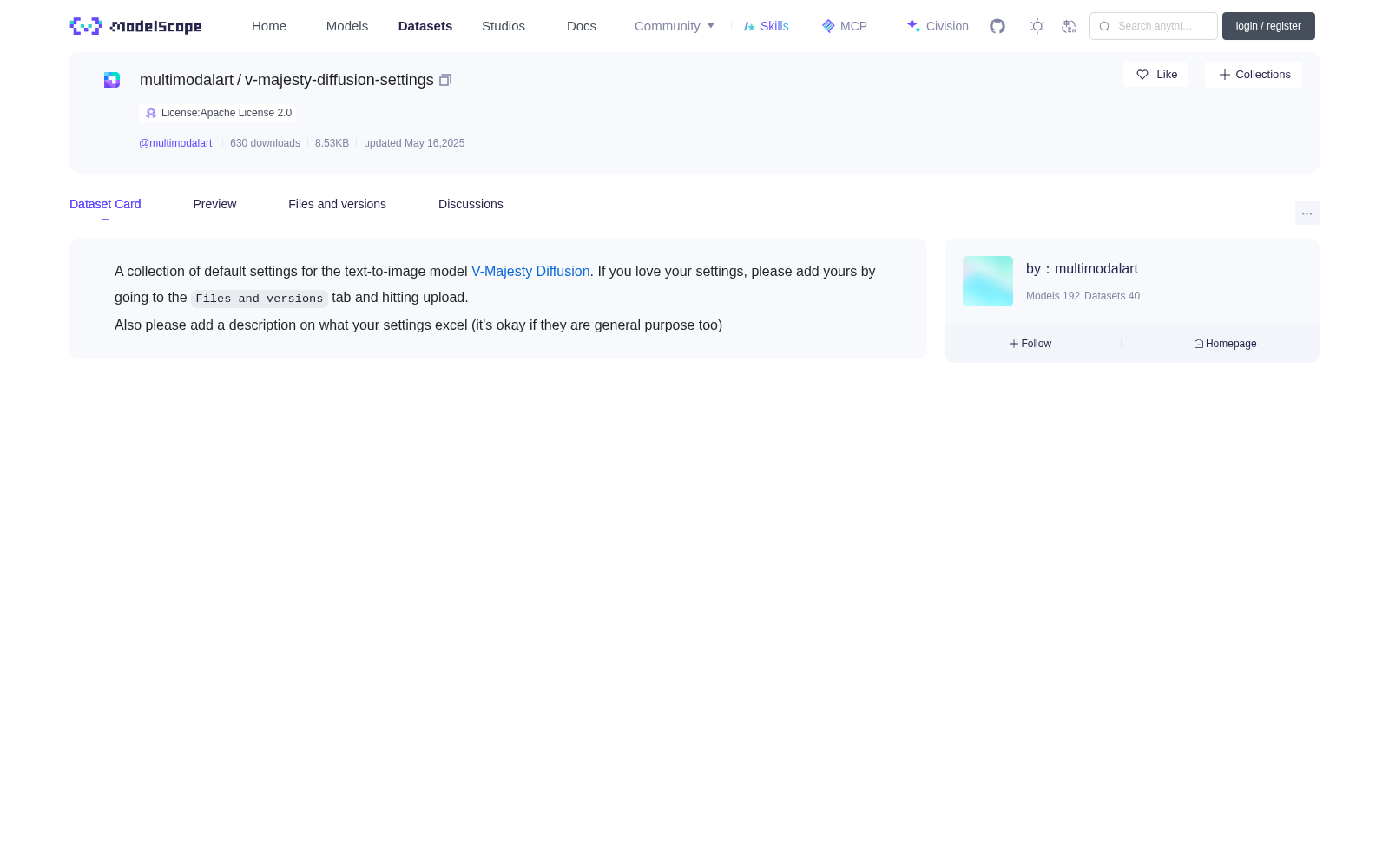Image resolution: width=1389 pixels, height=868 pixels.
Task: Click the multimodalart avatar thumbnail
Action: (988, 281)
